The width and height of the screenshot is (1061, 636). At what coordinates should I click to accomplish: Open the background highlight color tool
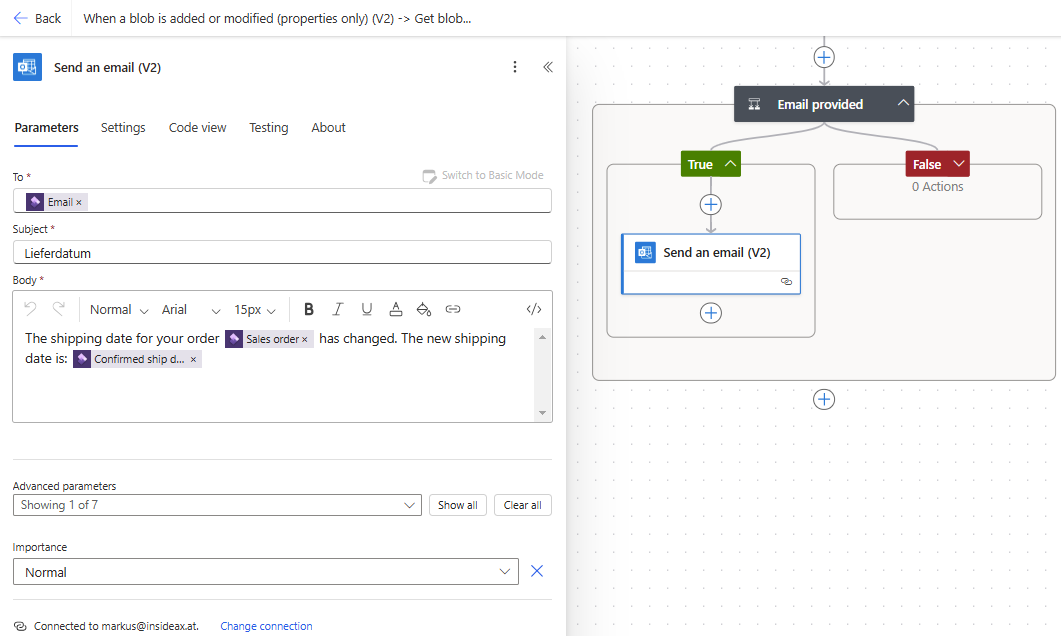pyautogui.click(x=424, y=310)
